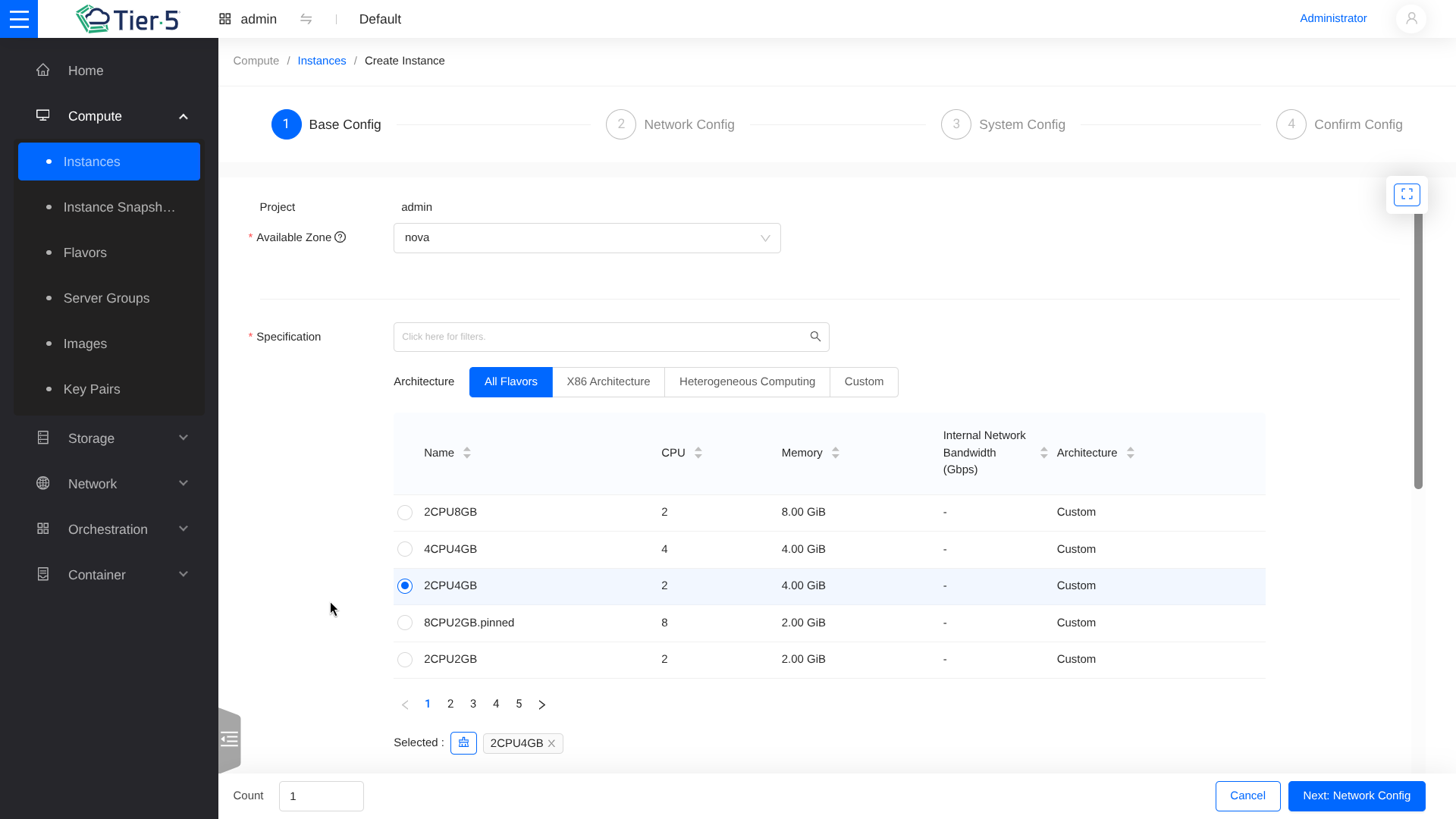The height and width of the screenshot is (819, 1456).
Task: Open the Available Zone nova dropdown
Action: [x=586, y=238]
